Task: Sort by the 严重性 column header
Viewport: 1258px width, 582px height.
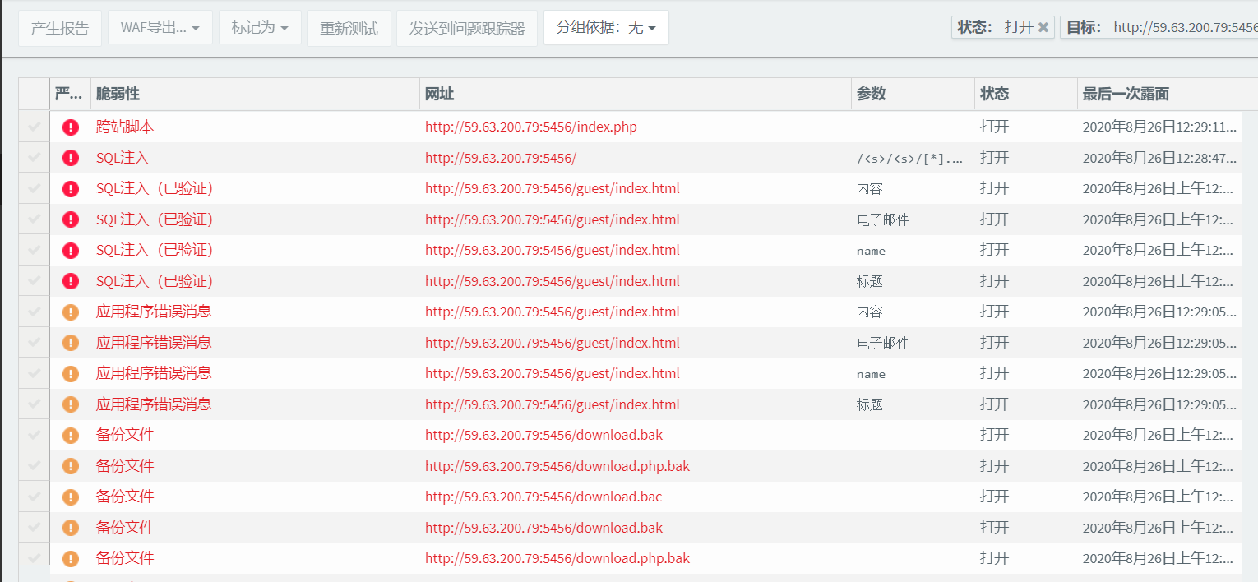Action: pyautogui.click(x=69, y=94)
